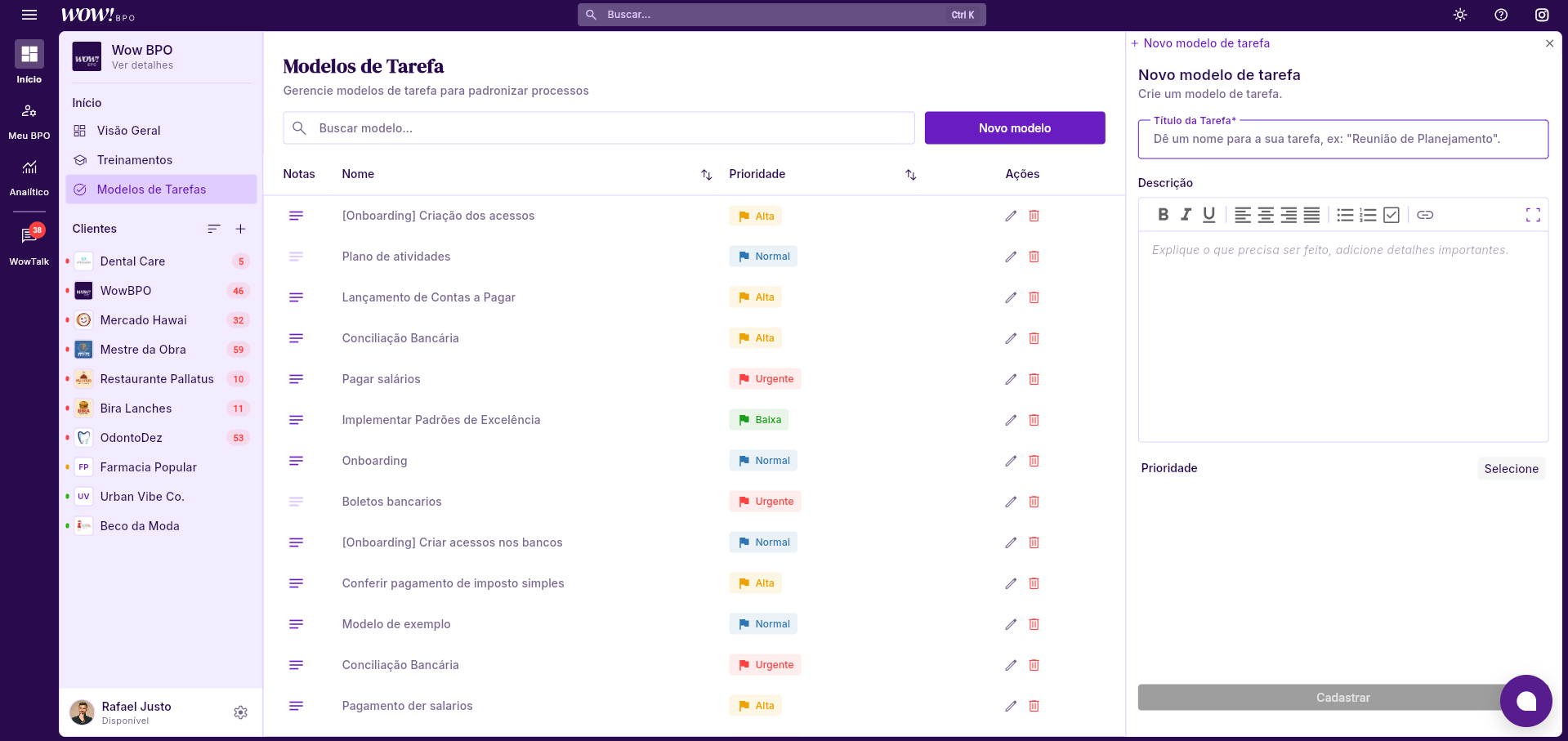The width and height of the screenshot is (1568, 741).
Task: Click the Título da Tarefa input field
Action: tap(1342, 140)
